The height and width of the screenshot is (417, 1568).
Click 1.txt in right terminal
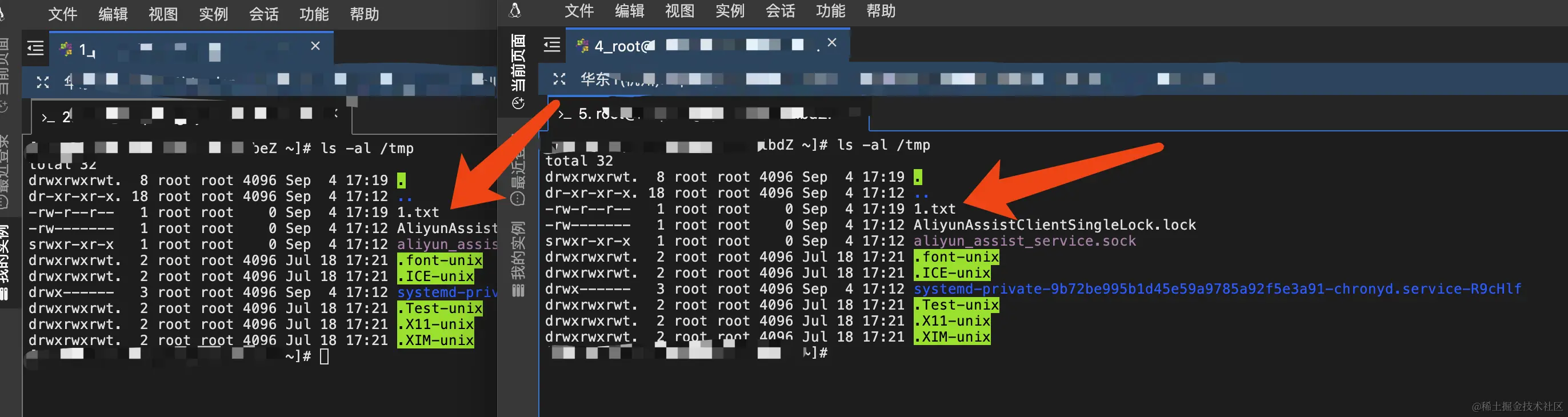(x=935, y=209)
